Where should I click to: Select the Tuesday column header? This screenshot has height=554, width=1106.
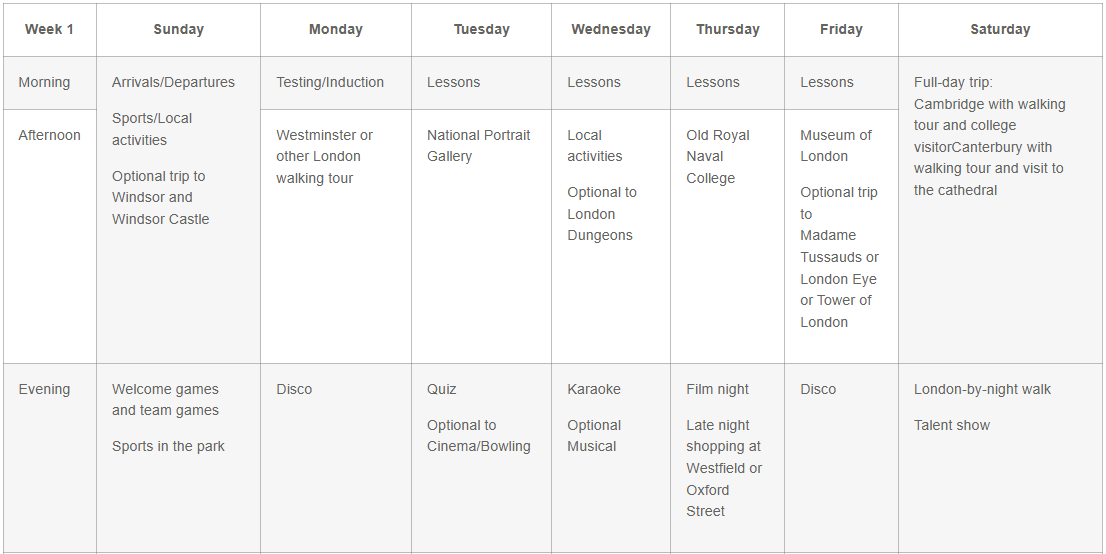(481, 29)
